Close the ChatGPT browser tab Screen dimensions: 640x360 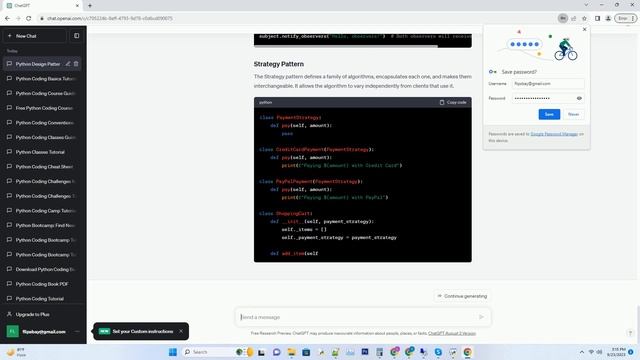point(77,6)
